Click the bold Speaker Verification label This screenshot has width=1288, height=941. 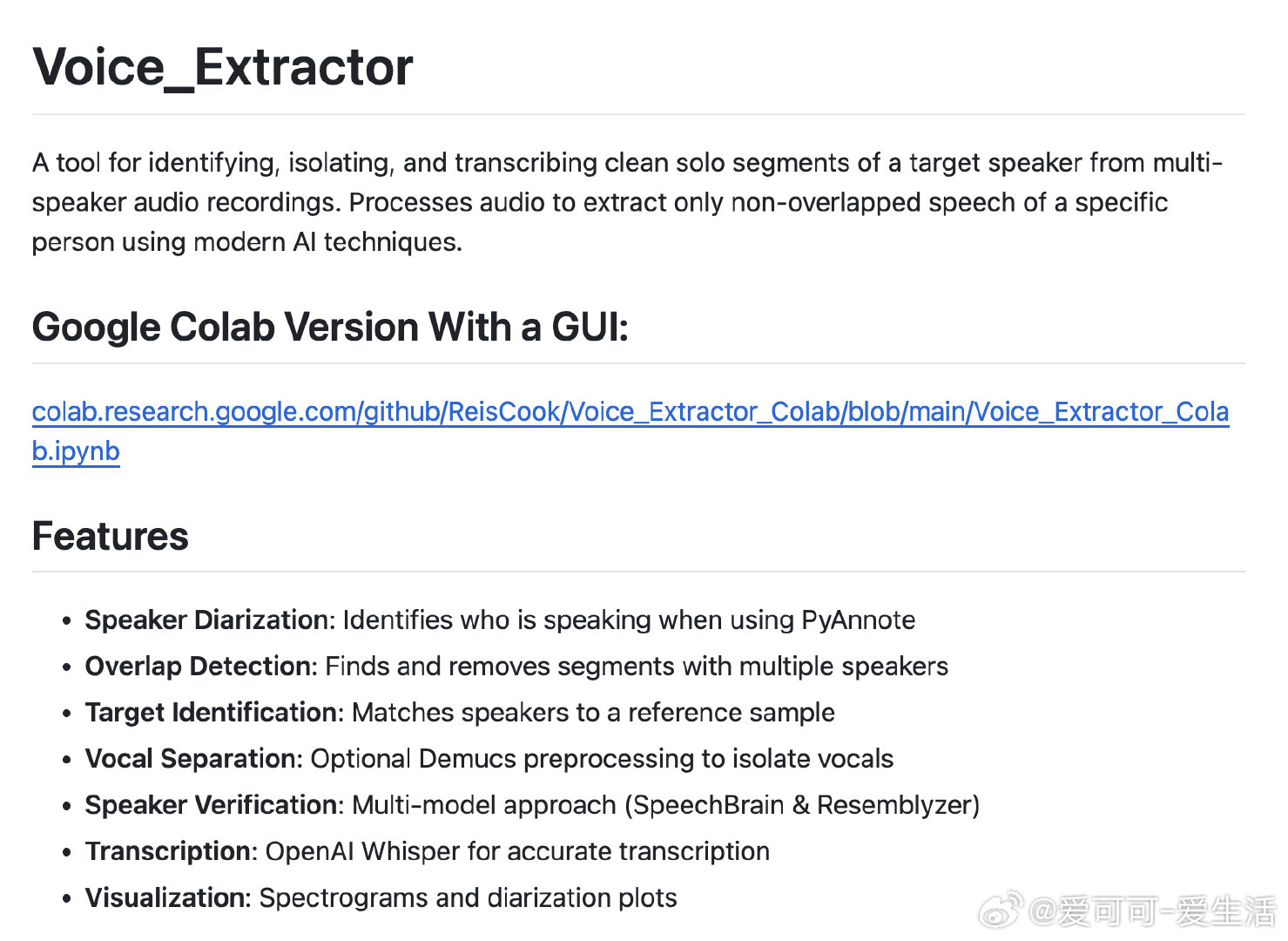tap(211, 804)
